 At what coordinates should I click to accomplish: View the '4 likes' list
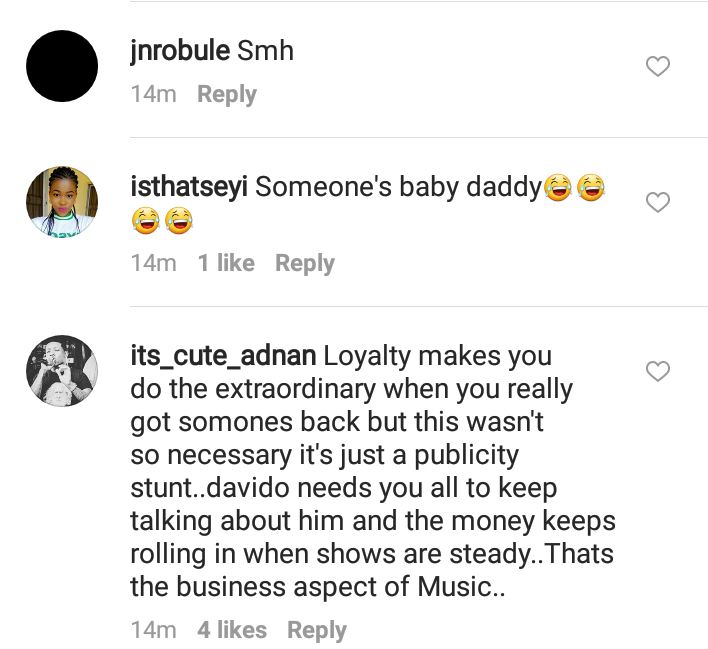point(232,630)
